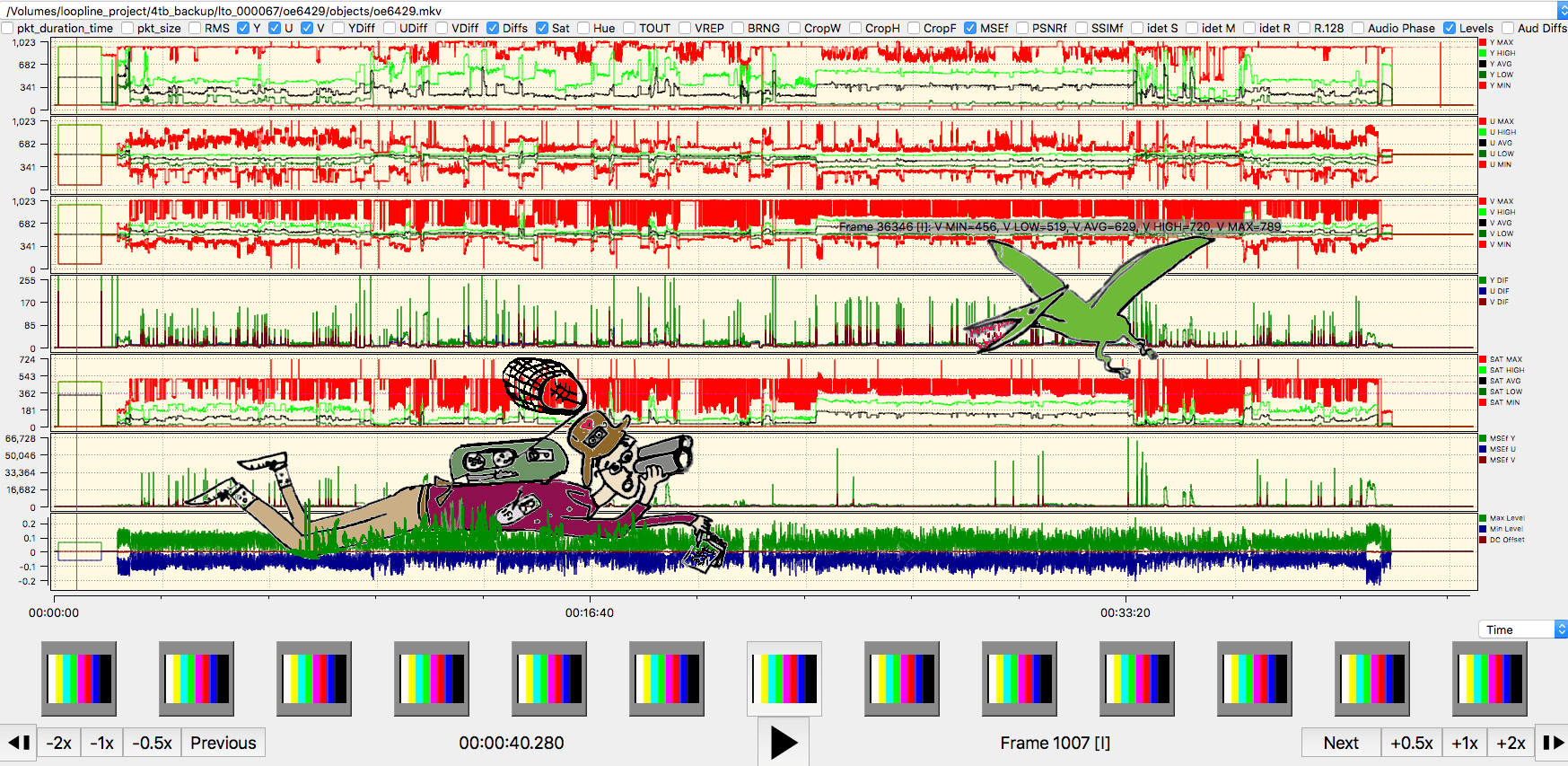Screen dimensions: 1568x766
Task: Jump to the last frame icon
Action: pyautogui.click(x=1552, y=743)
